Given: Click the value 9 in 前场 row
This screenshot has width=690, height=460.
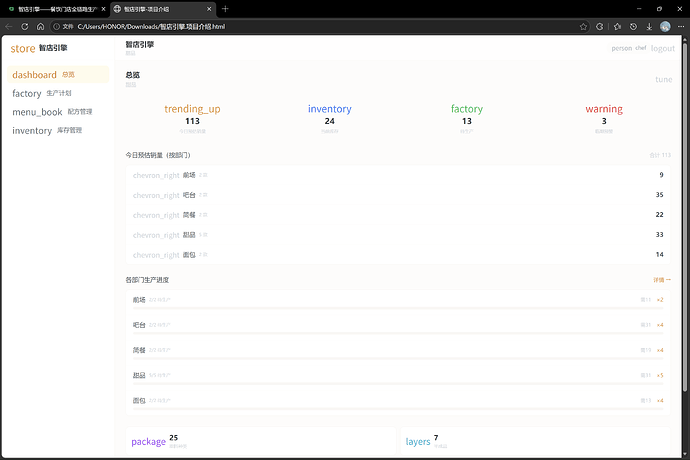Looking at the screenshot, I should pyautogui.click(x=661, y=175).
